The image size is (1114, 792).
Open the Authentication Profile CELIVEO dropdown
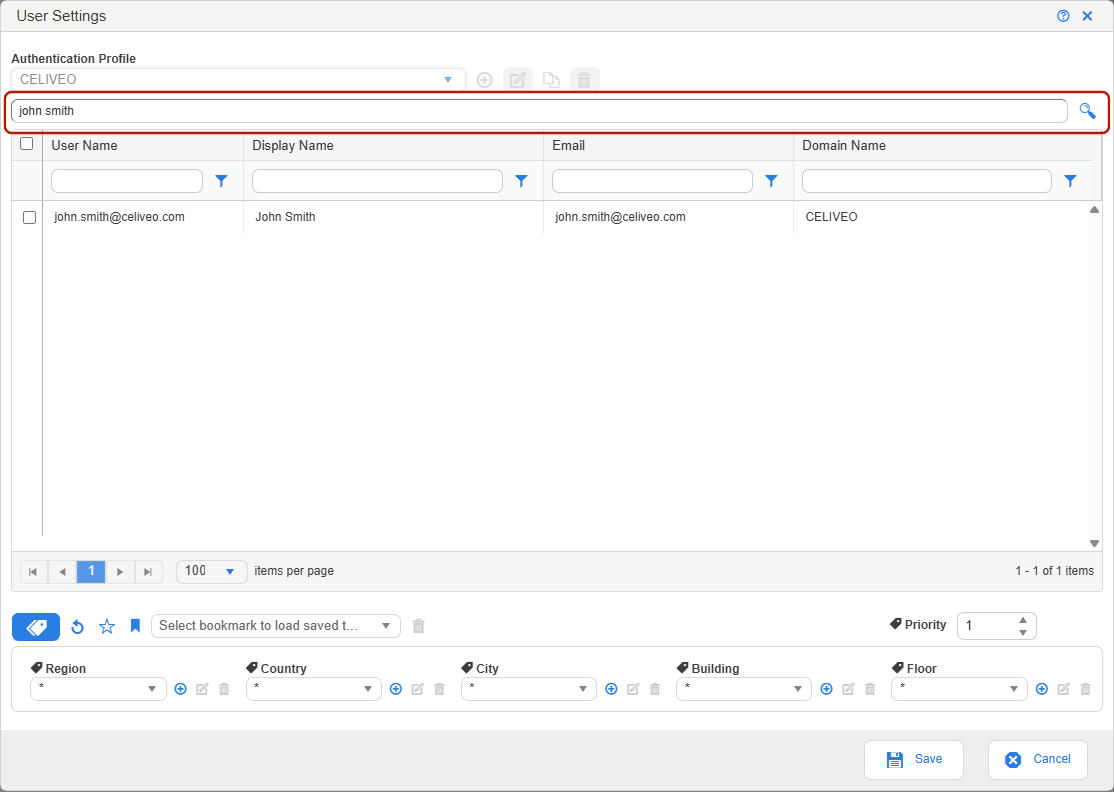point(239,80)
